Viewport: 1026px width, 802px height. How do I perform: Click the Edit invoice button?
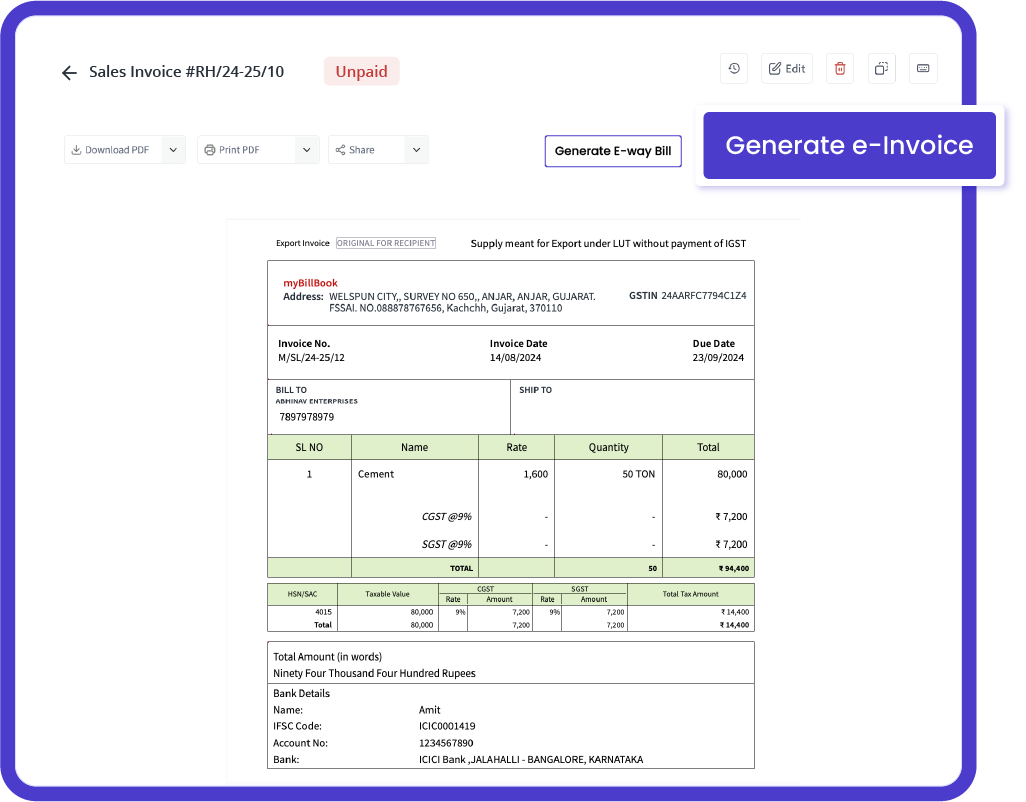pos(786,69)
